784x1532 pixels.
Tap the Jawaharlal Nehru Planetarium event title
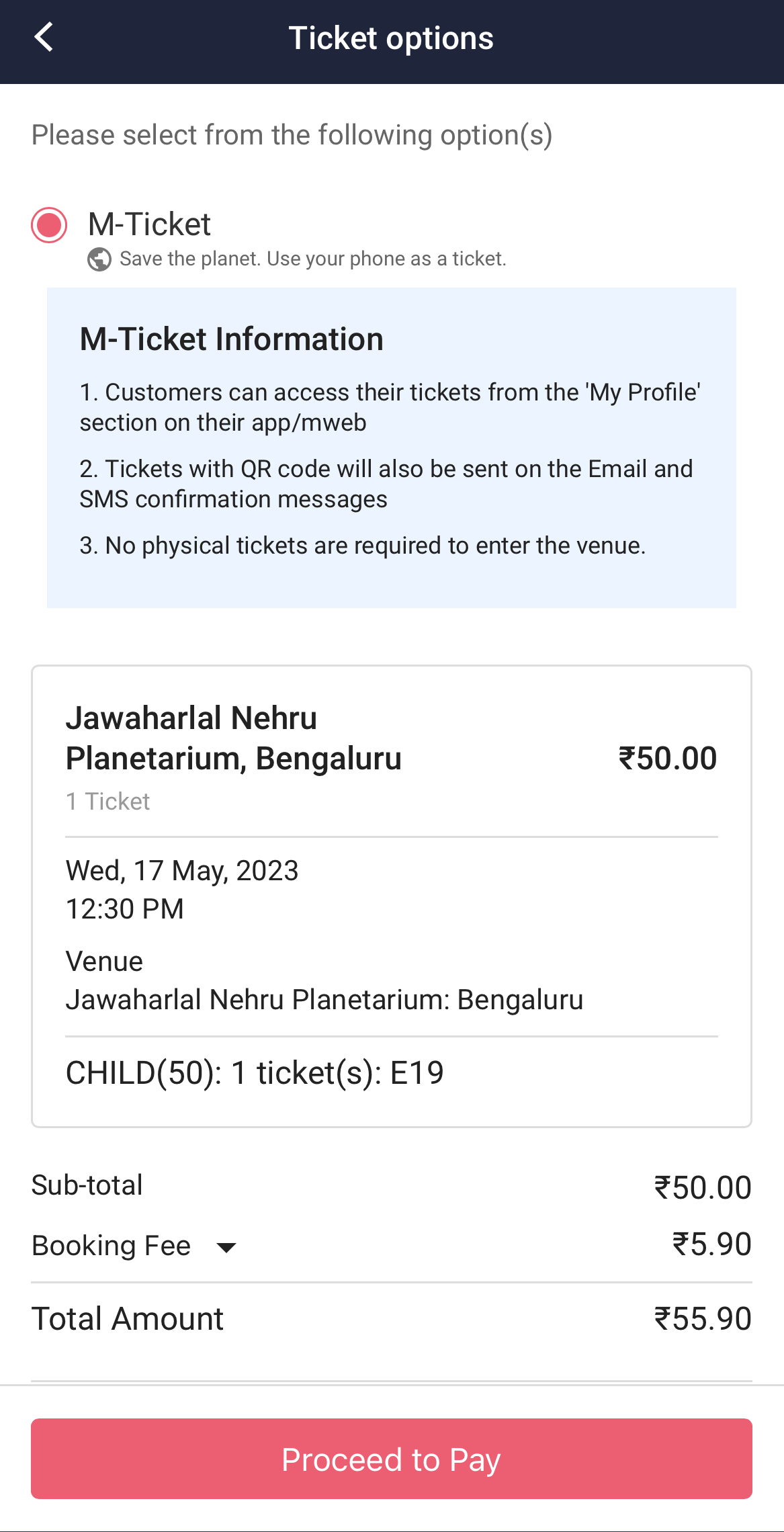[233, 738]
